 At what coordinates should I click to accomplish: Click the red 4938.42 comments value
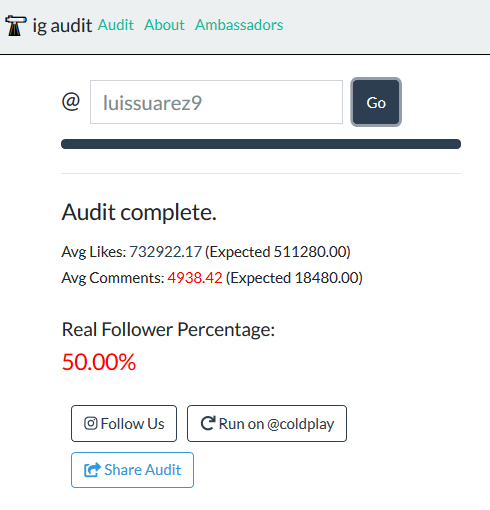coord(195,278)
